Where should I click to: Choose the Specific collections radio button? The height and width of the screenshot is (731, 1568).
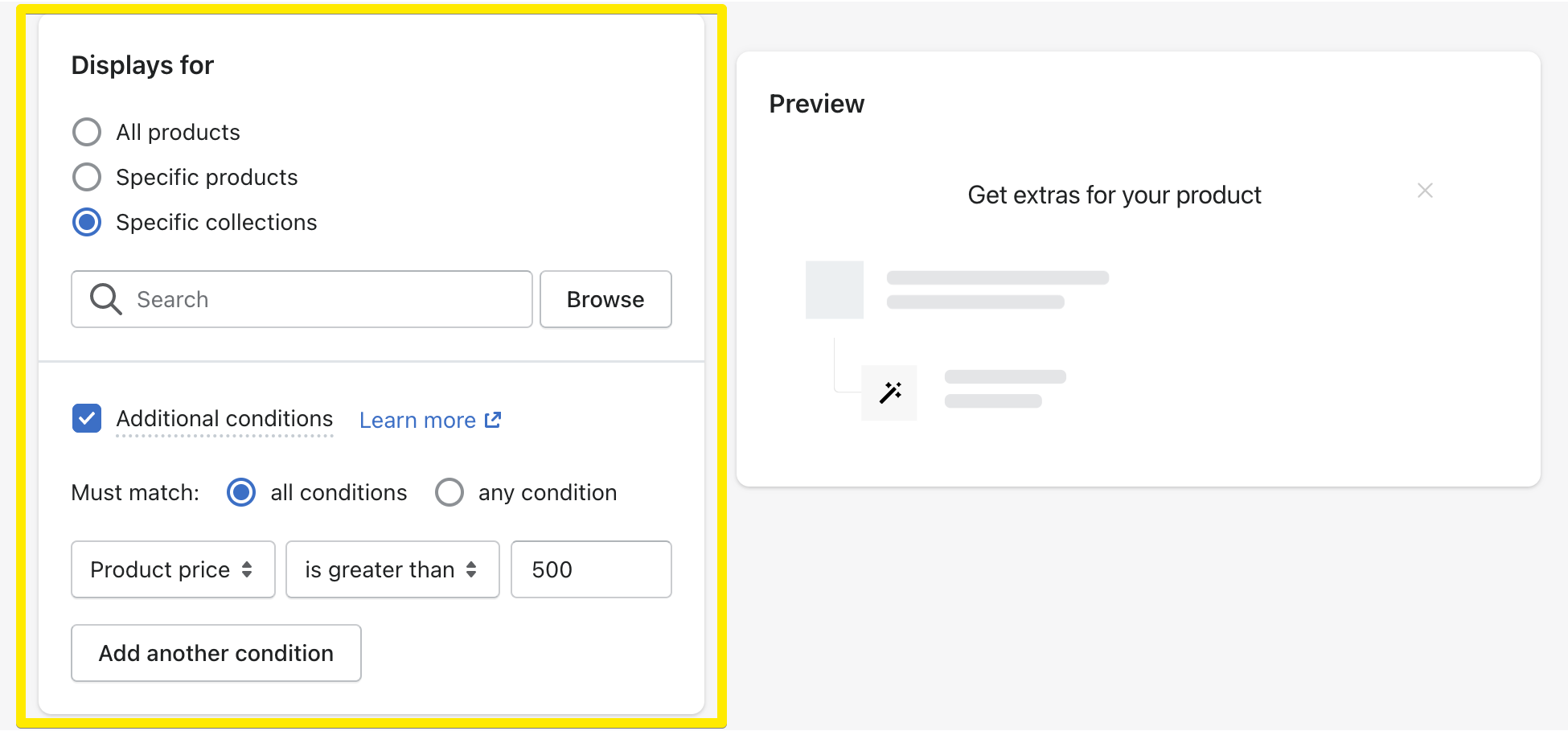[x=87, y=222]
